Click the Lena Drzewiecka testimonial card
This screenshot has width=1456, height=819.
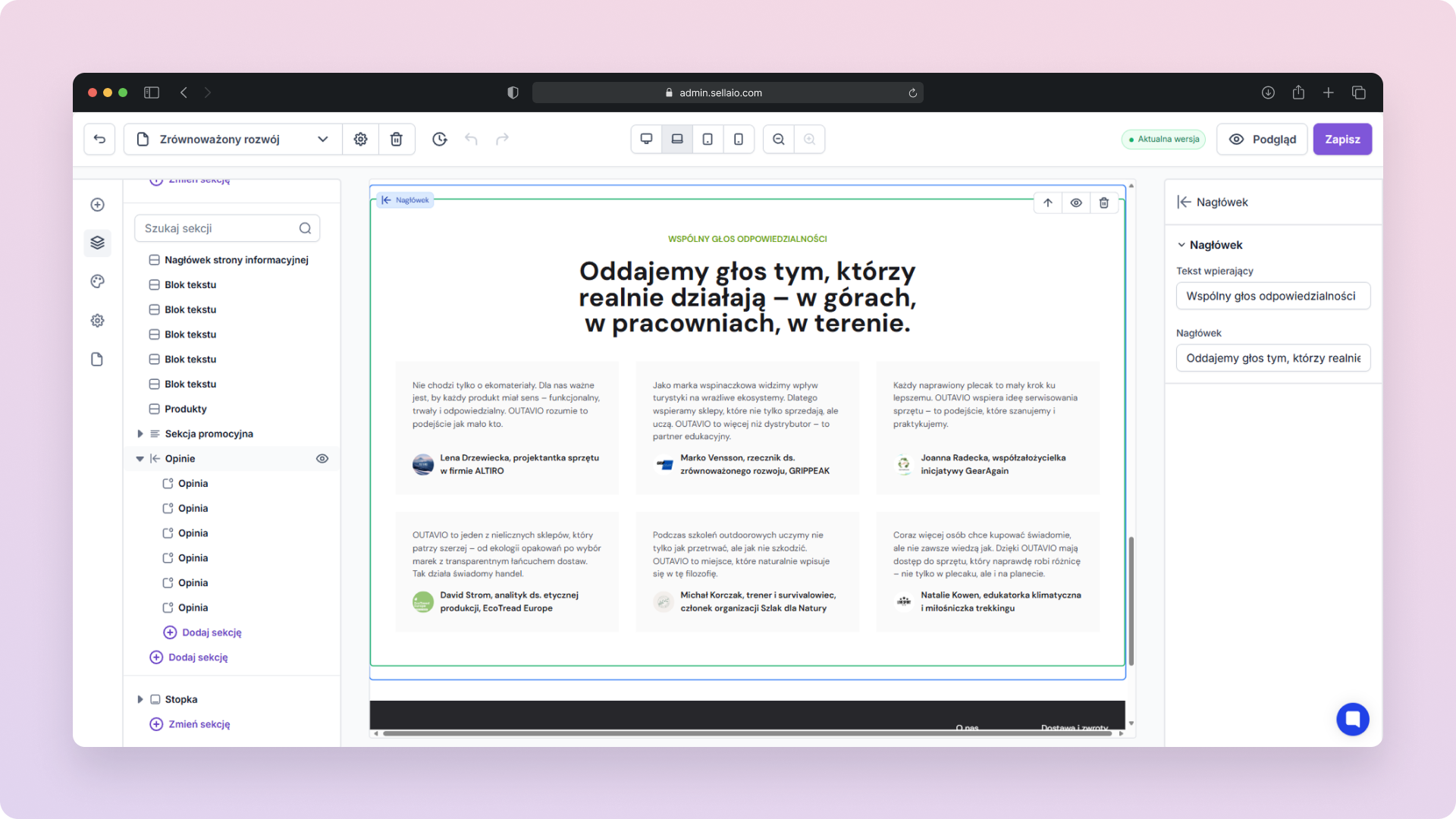coord(507,428)
